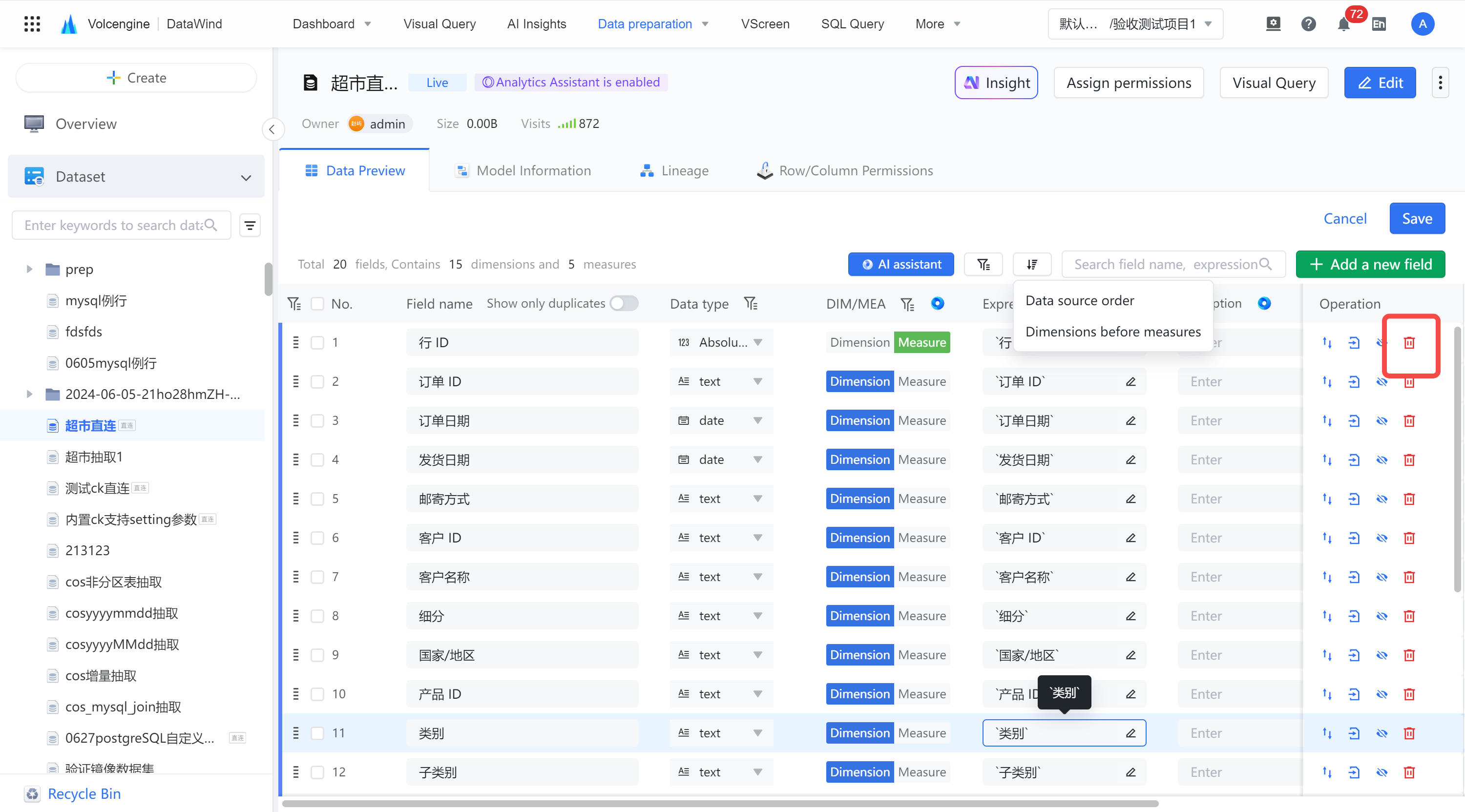Check the row 6 客户 ID checkbox
This screenshot has height=812, width=1465.
coord(317,538)
